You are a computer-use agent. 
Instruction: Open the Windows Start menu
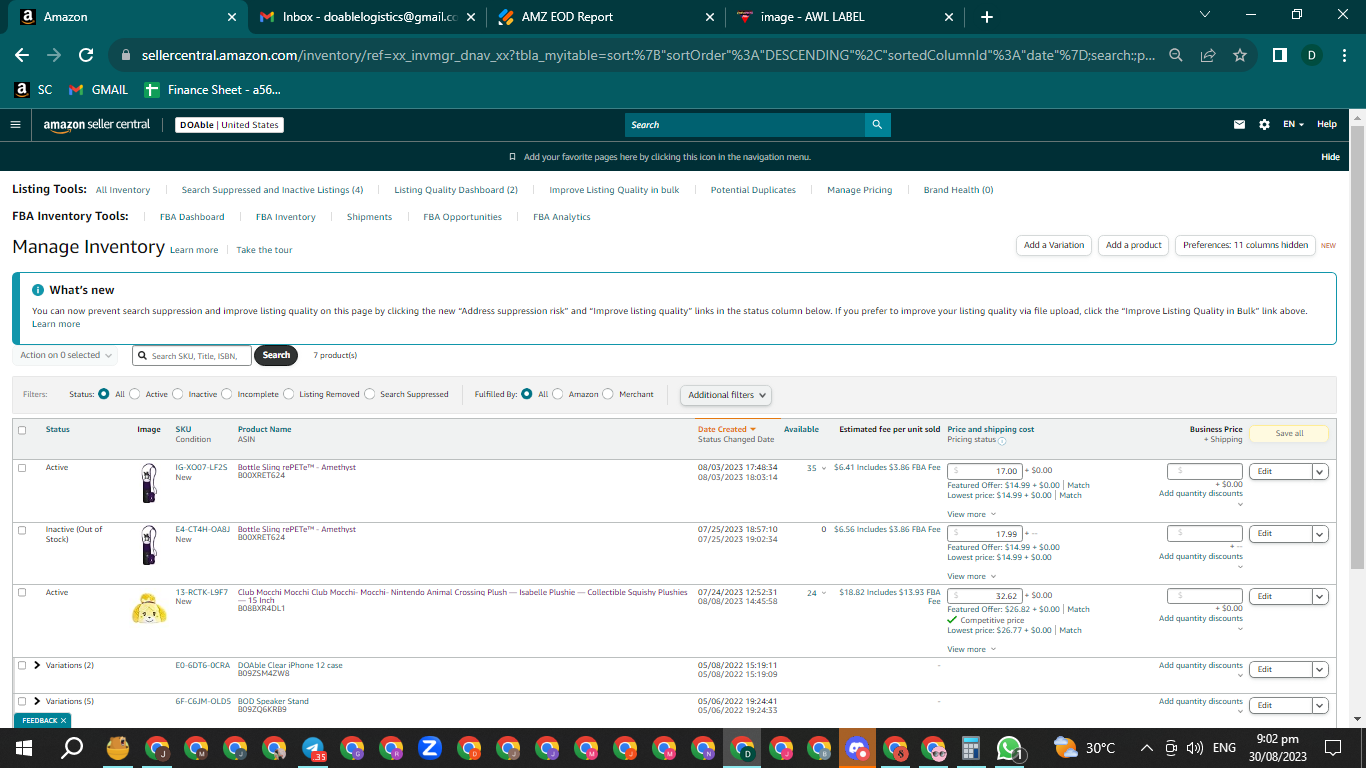pyautogui.click(x=24, y=748)
